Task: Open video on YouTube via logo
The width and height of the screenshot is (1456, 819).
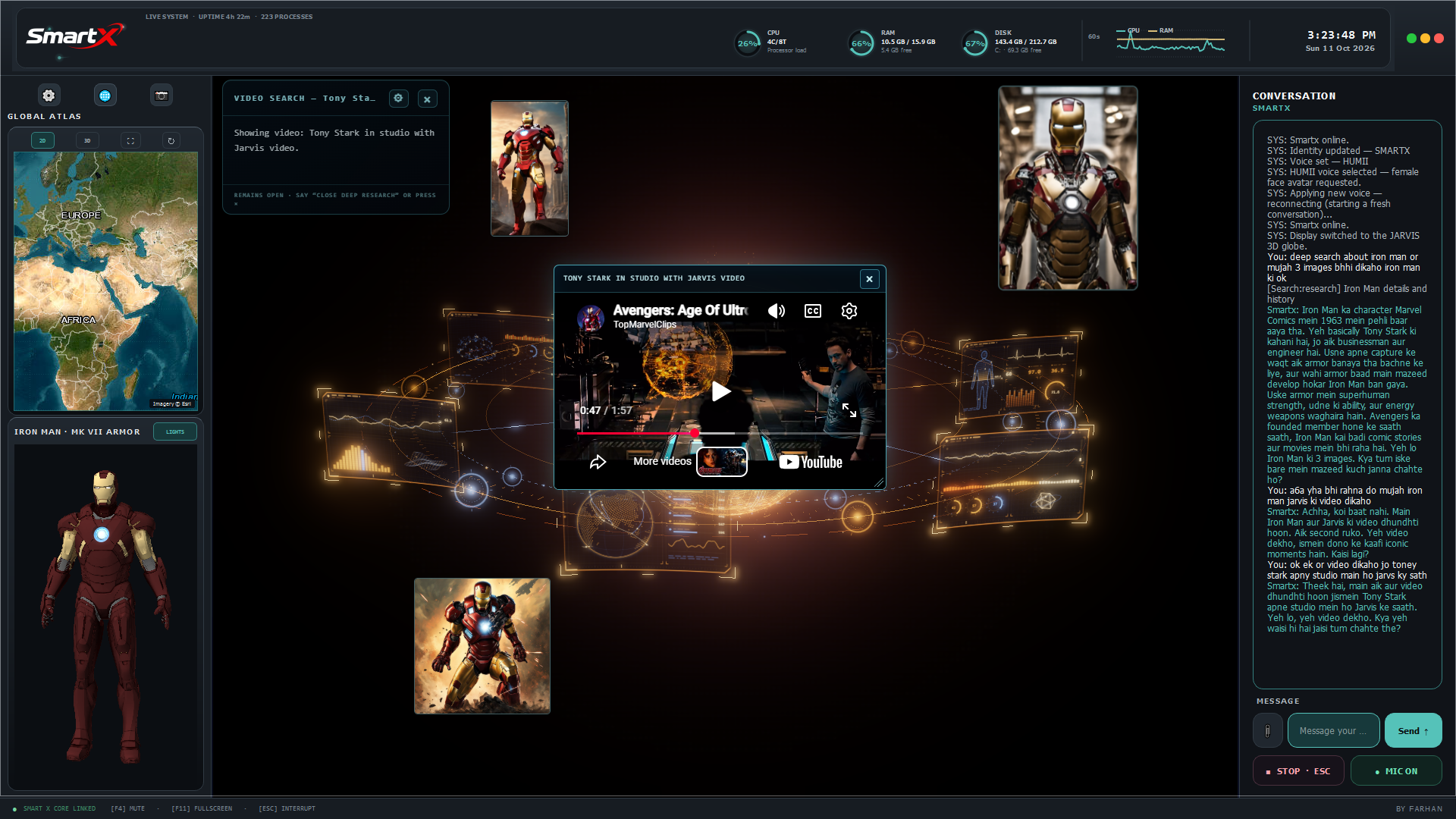Action: [811, 462]
